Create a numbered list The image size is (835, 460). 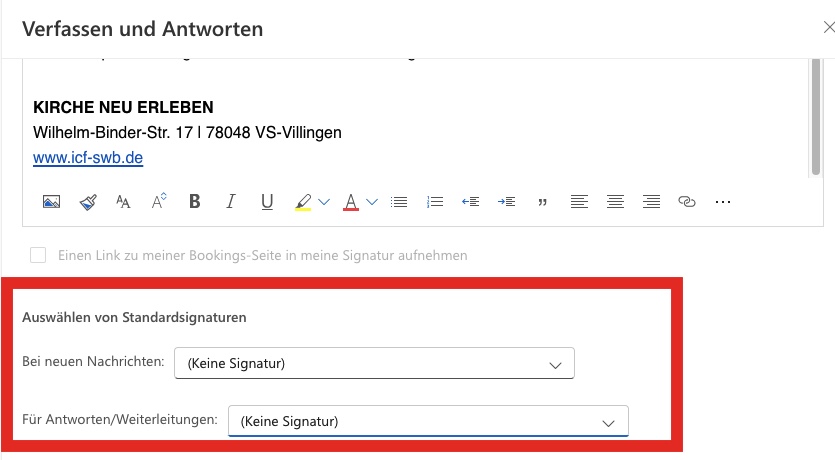pos(435,202)
